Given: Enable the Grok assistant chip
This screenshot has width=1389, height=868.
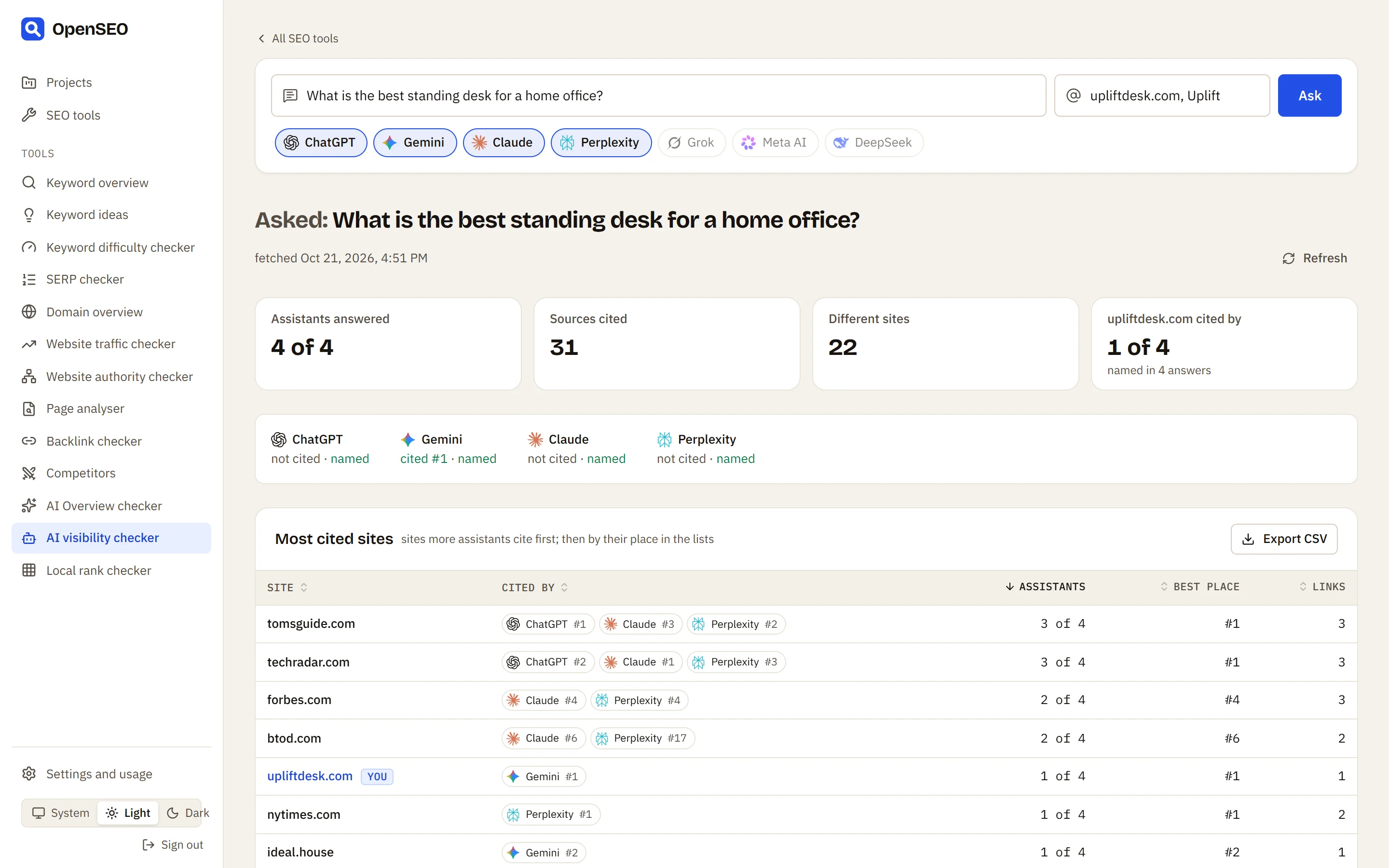Looking at the screenshot, I should [692, 142].
